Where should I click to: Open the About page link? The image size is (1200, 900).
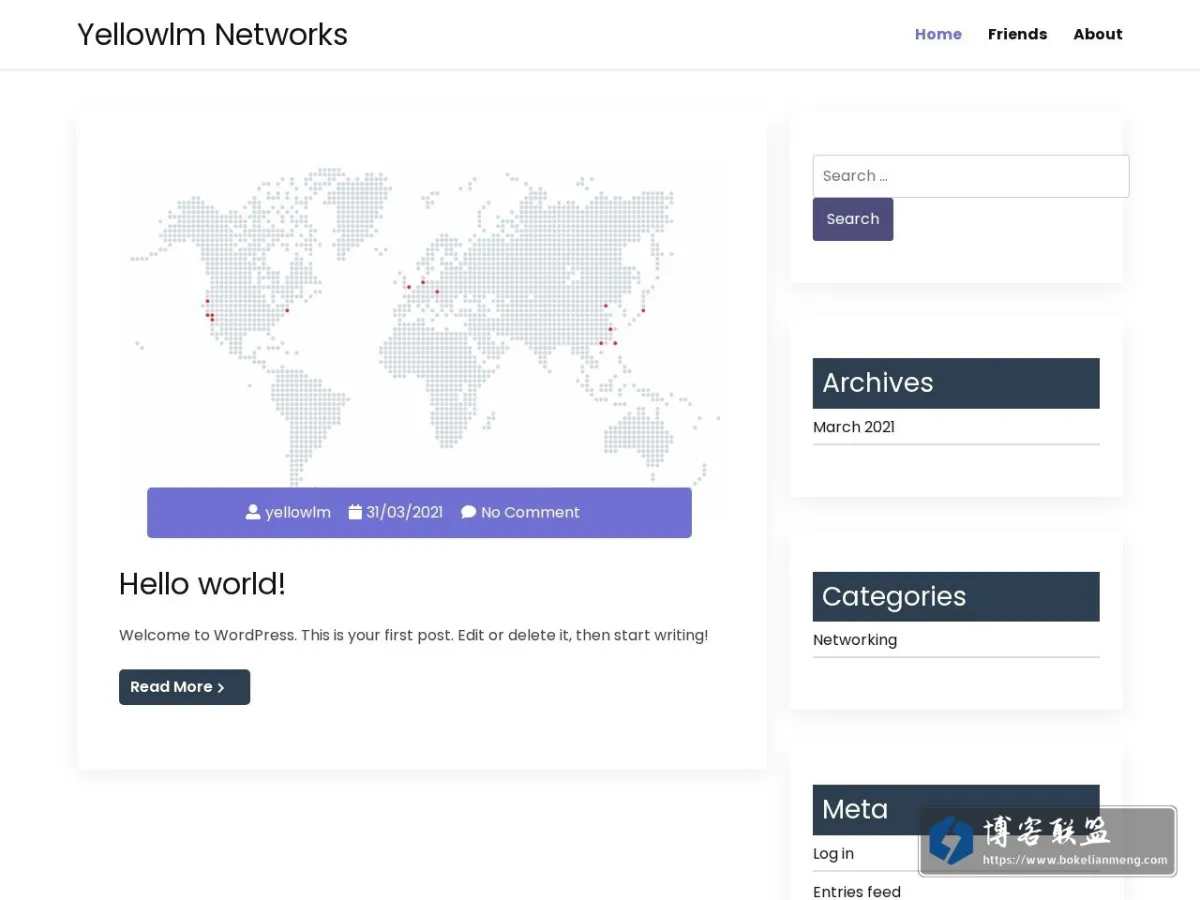(x=1098, y=34)
